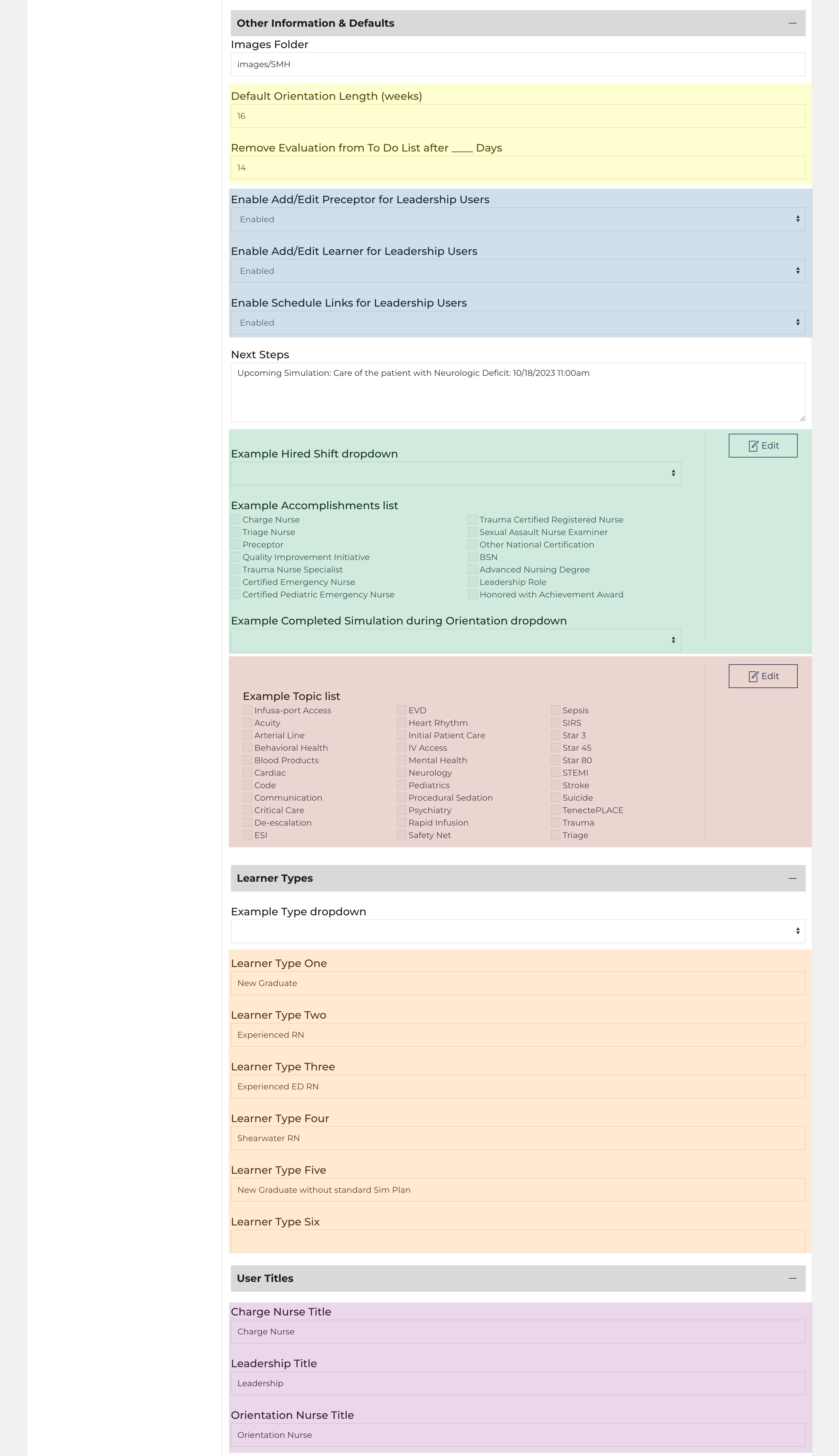839x1456 pixels.
Task: Open Enable Schedule Links dropdown
Action: pyautogui.click(x=518, y=322)
